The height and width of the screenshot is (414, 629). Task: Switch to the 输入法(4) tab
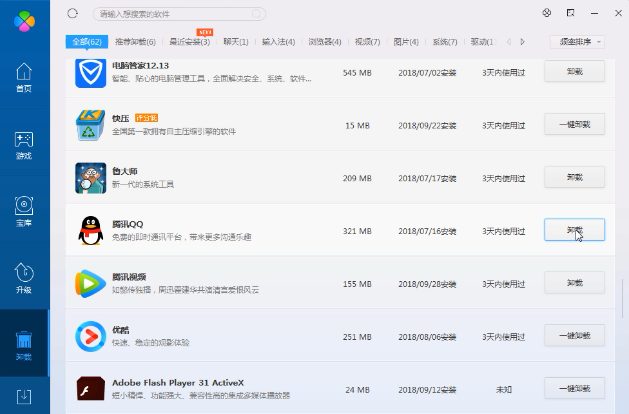click(278, 42)
